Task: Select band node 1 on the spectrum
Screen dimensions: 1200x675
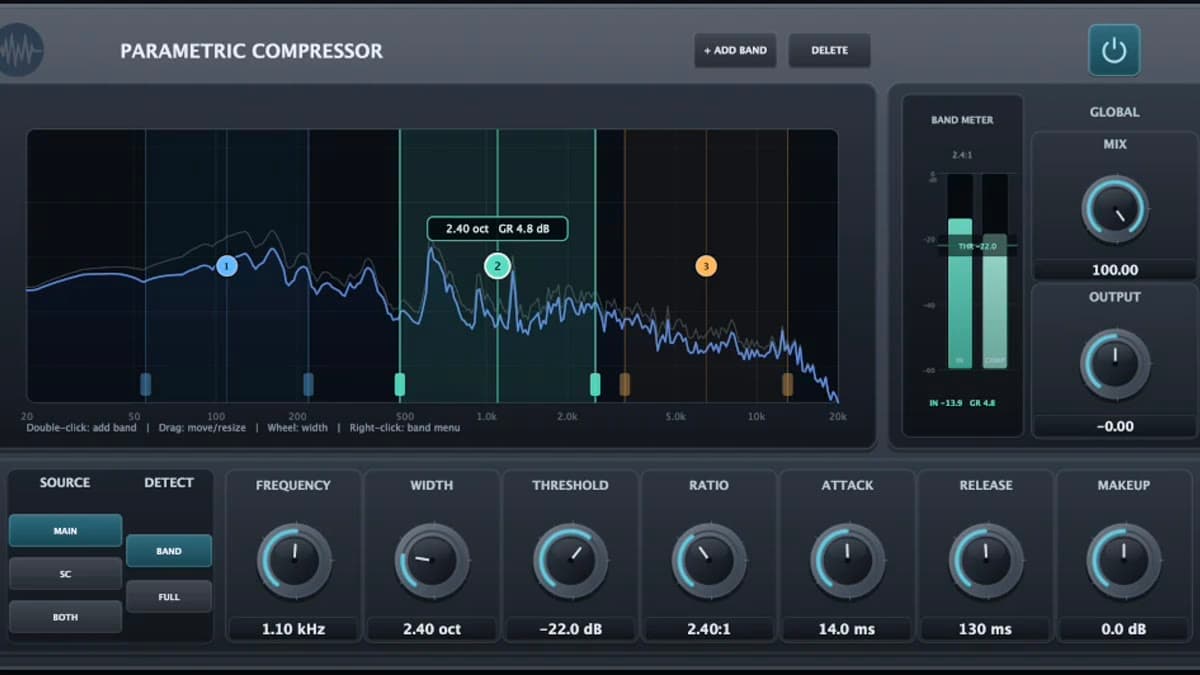Action: (x=227, y=266)
